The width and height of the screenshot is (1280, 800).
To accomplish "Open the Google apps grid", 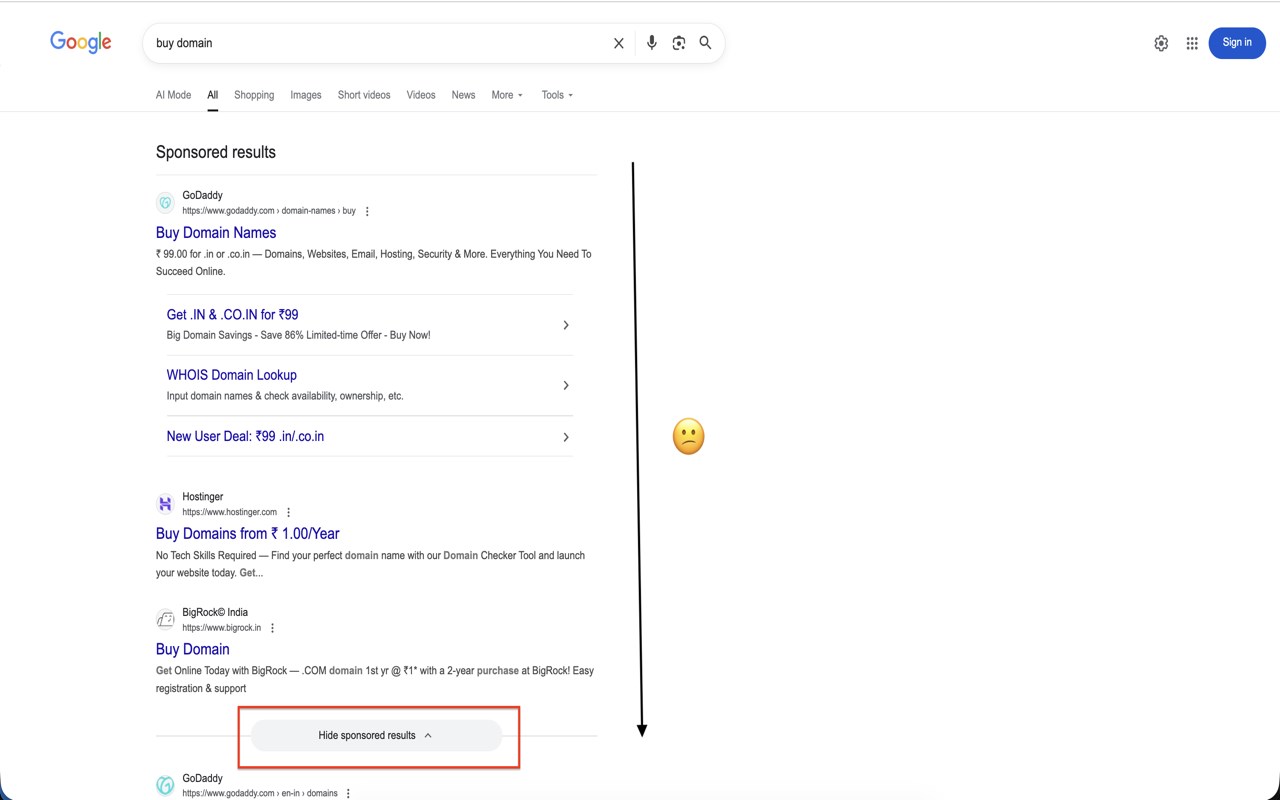I will [x=1192, y=43].
